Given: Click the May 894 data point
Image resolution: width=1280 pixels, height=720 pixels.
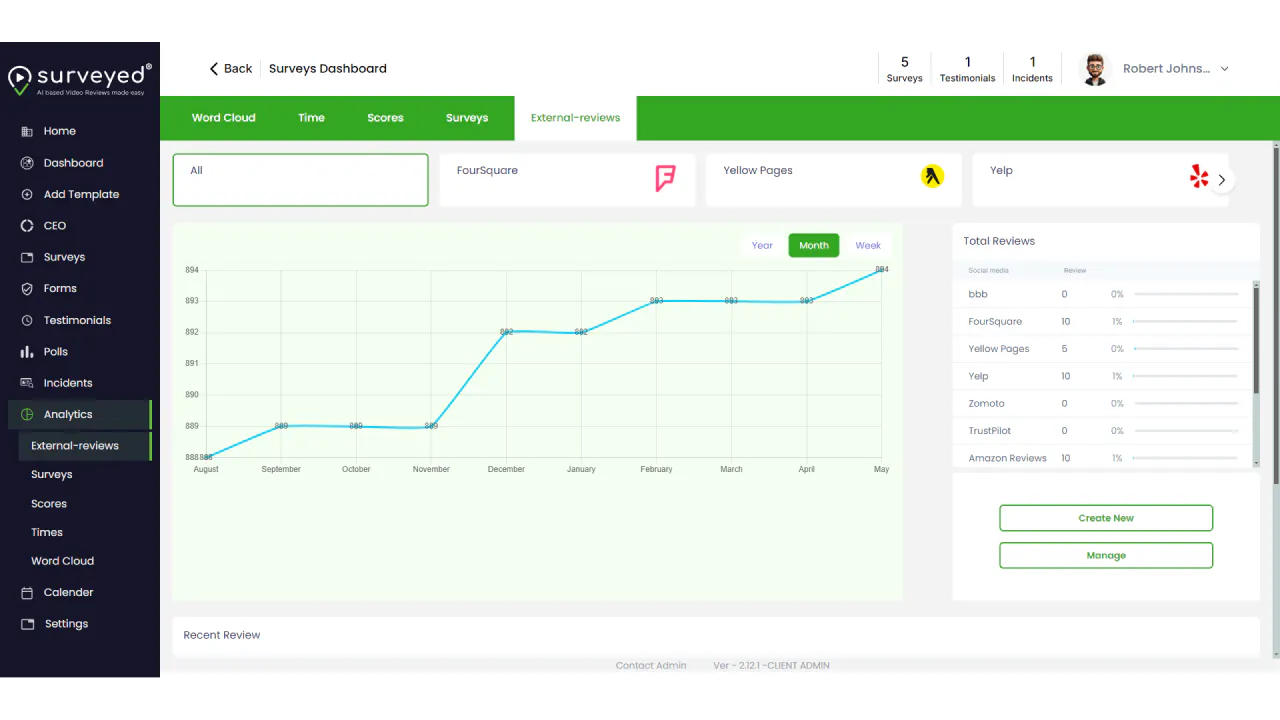Looking at the screenshot, I should [881, 270].
